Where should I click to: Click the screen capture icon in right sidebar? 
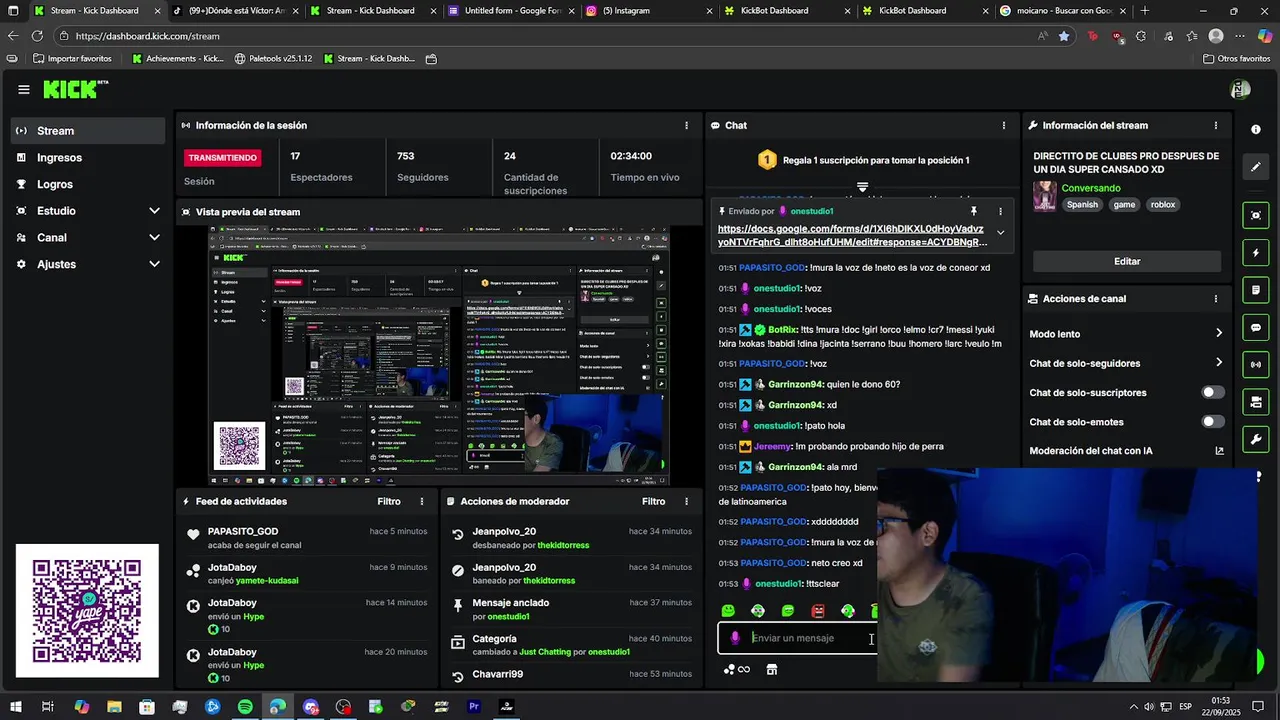[1255, 215]
